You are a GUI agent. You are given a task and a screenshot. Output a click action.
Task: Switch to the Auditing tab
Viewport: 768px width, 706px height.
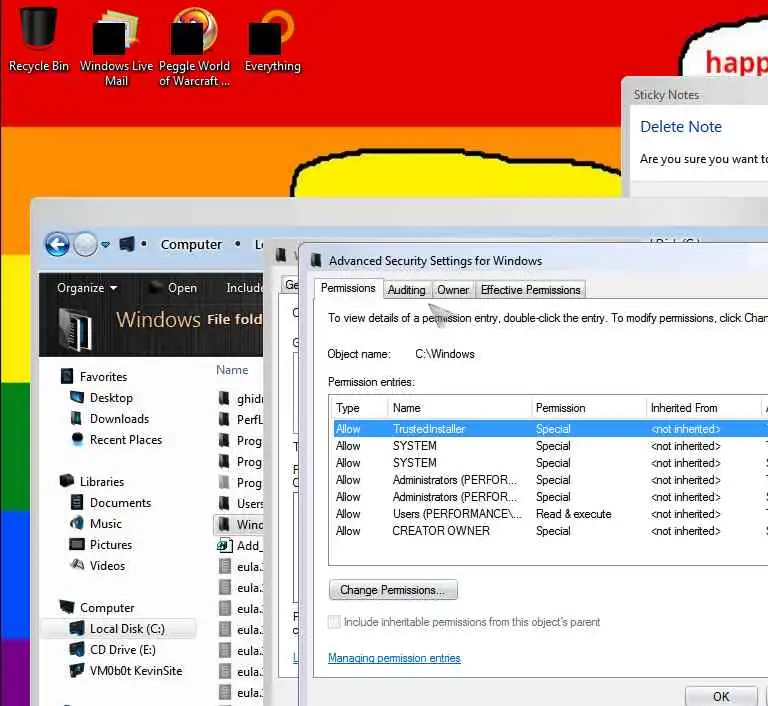[407, 290]
